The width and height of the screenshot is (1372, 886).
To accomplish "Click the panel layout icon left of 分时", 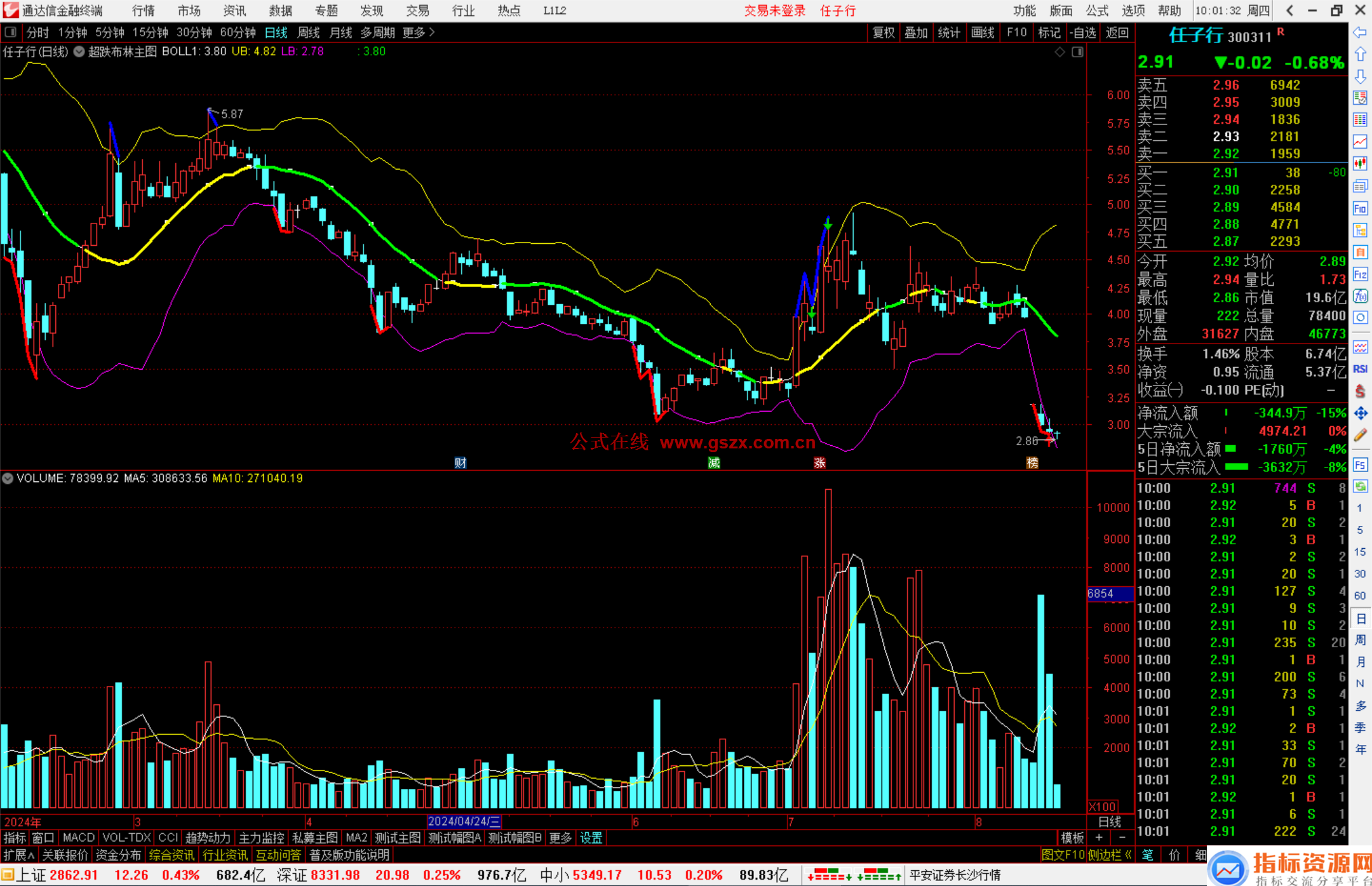I will pyautogui.click(x=11, y=32).
